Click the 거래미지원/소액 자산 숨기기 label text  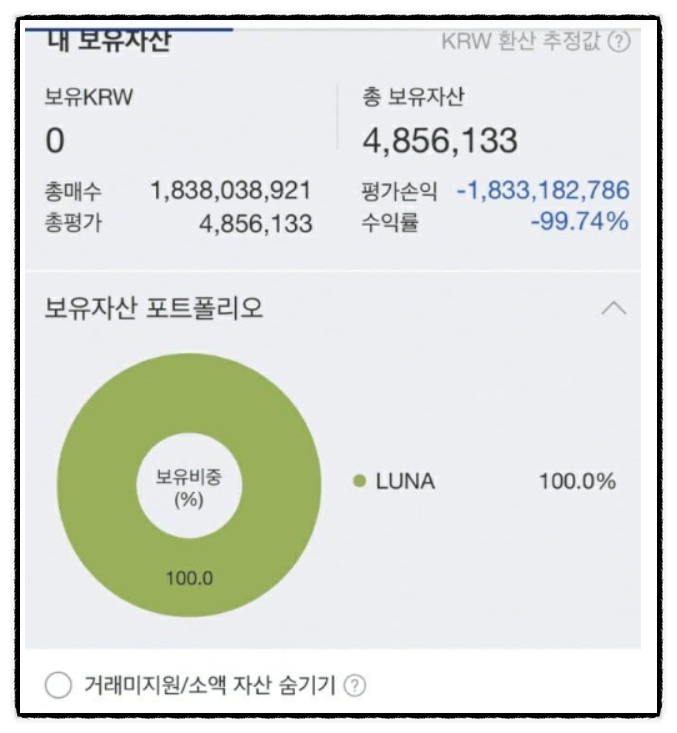click(x=210, y=685)
